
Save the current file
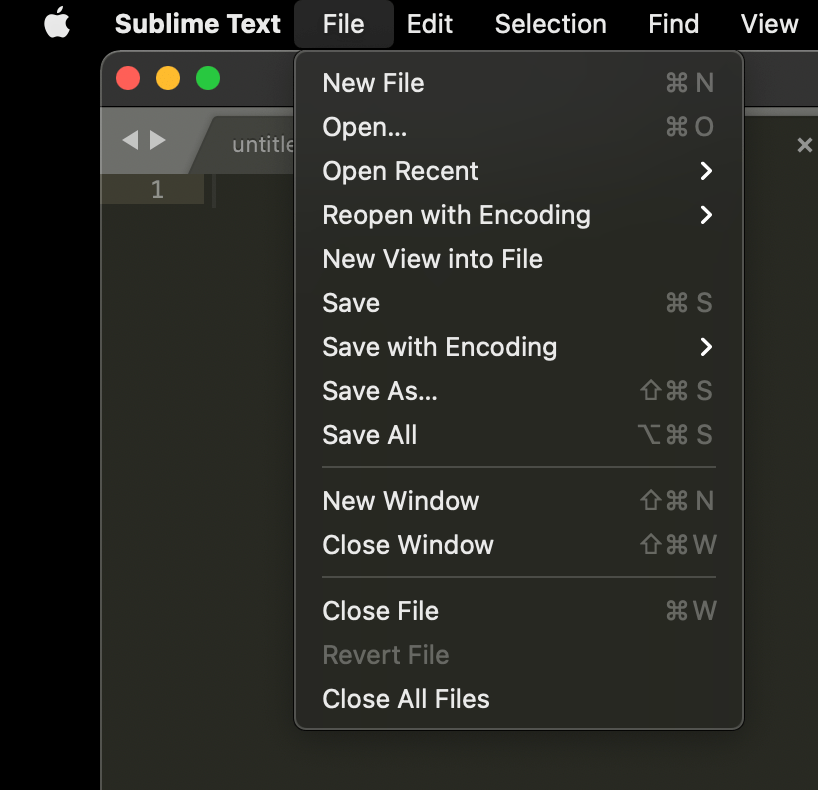[350, 303]
